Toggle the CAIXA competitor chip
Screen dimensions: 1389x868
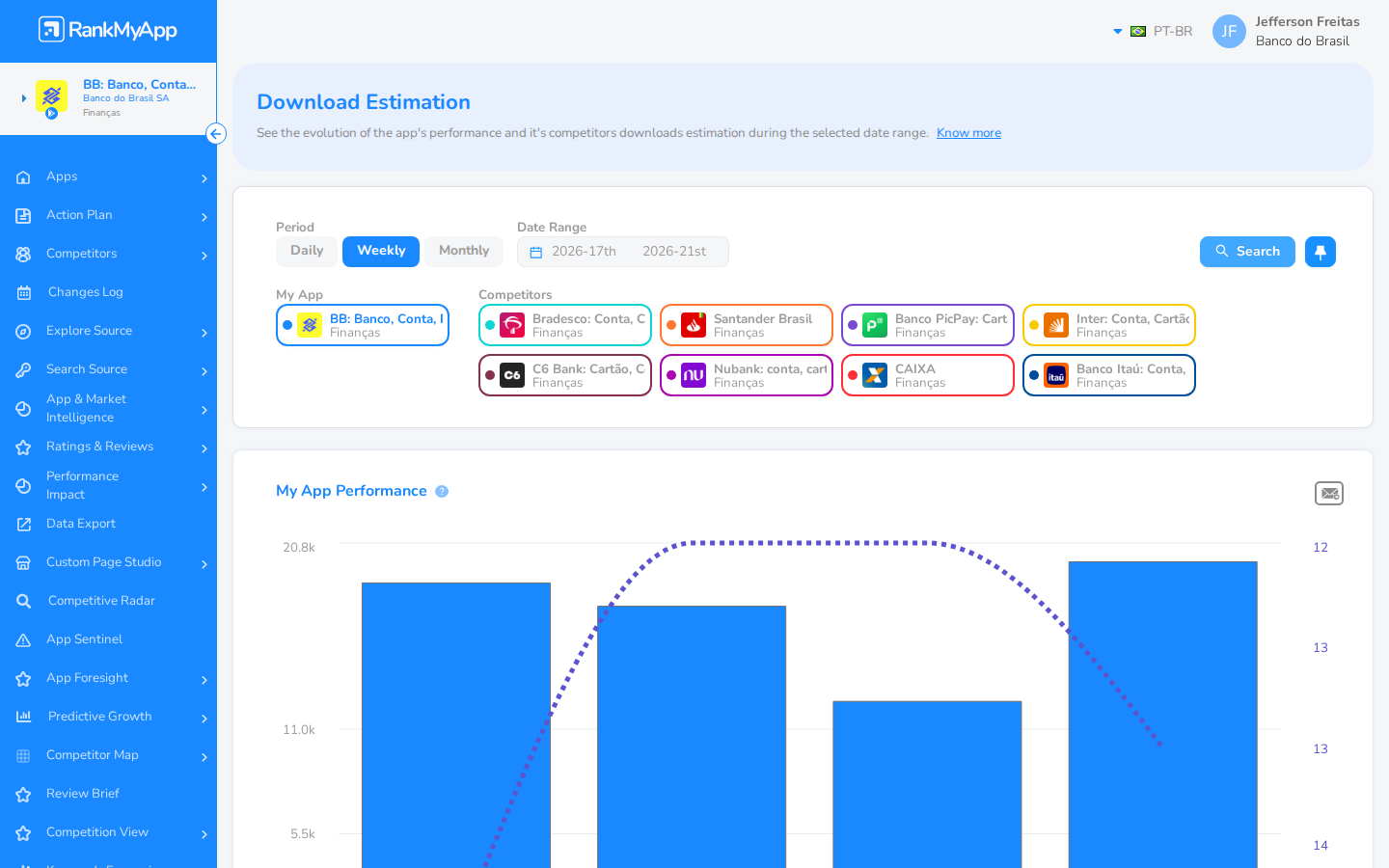point(928,375)
